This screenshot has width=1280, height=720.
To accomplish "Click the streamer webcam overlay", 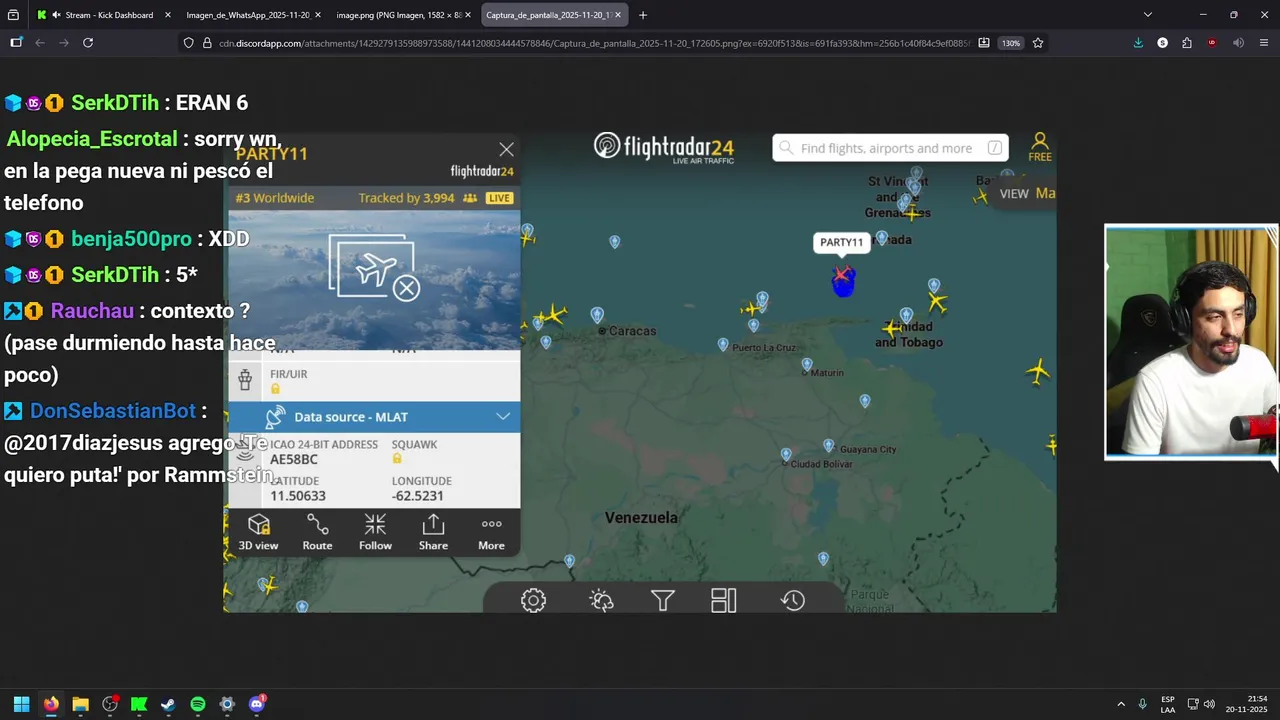I will point(1191,342).
